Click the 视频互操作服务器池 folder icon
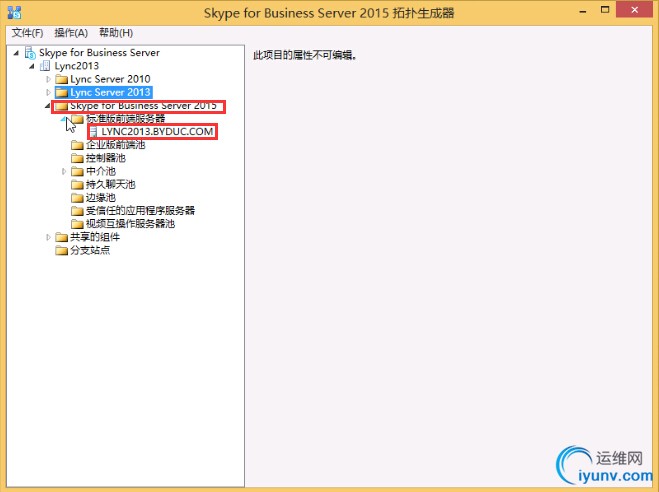 77,224
